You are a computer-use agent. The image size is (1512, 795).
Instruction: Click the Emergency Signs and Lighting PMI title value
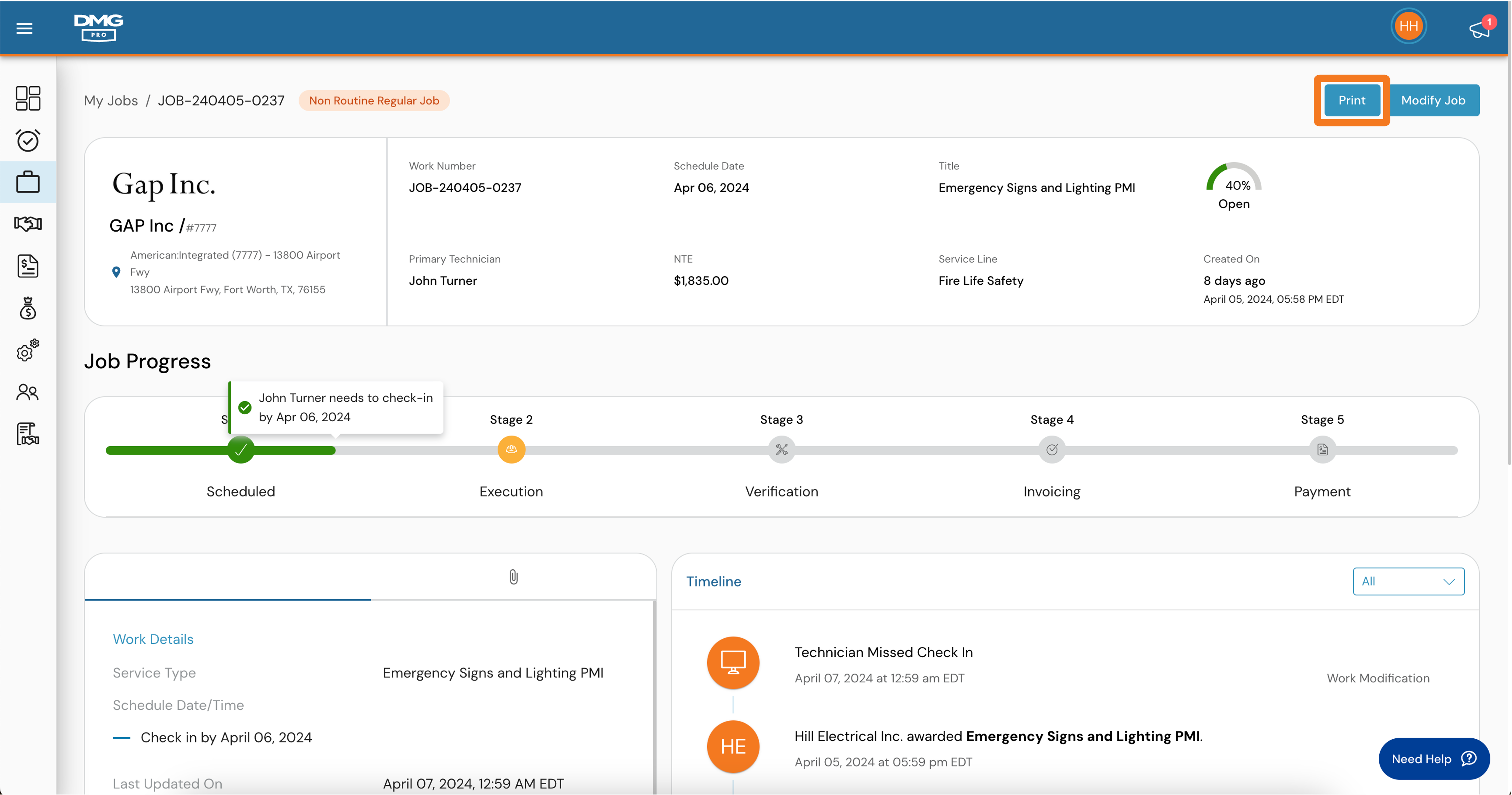click(x=1036, y=188)
